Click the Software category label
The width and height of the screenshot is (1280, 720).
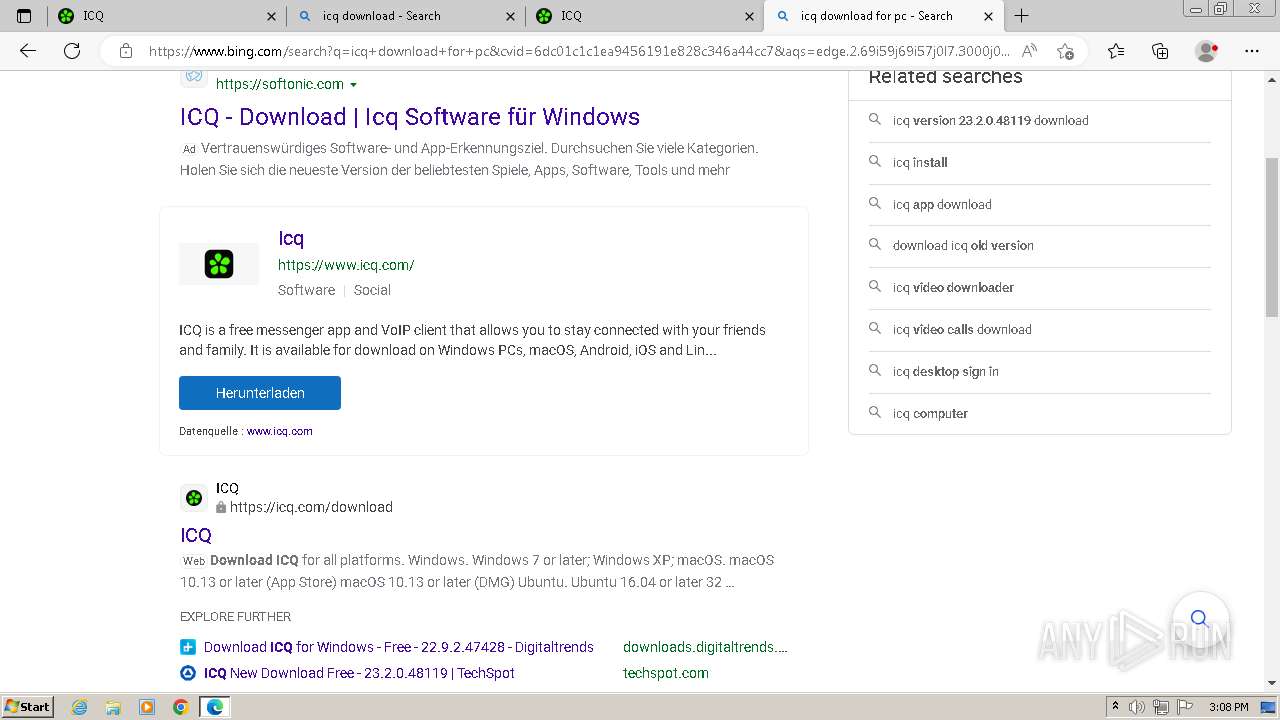click(x=306, y=290)
